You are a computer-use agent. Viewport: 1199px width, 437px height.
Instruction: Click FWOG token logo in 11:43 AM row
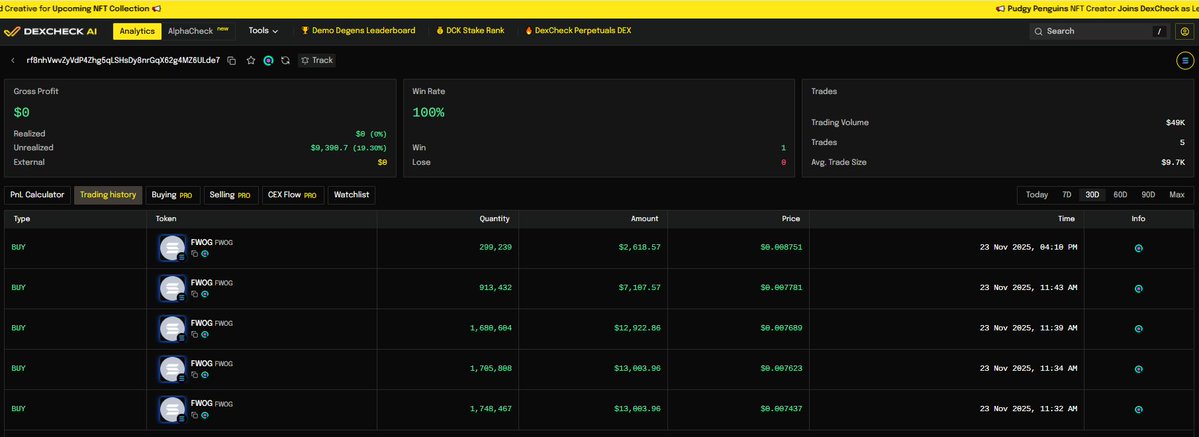(x=172, y=289)
